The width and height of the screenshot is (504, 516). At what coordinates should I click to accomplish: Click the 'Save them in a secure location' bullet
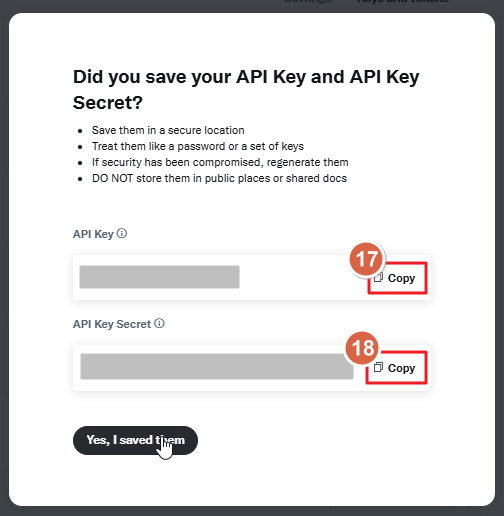coord(168,130)
